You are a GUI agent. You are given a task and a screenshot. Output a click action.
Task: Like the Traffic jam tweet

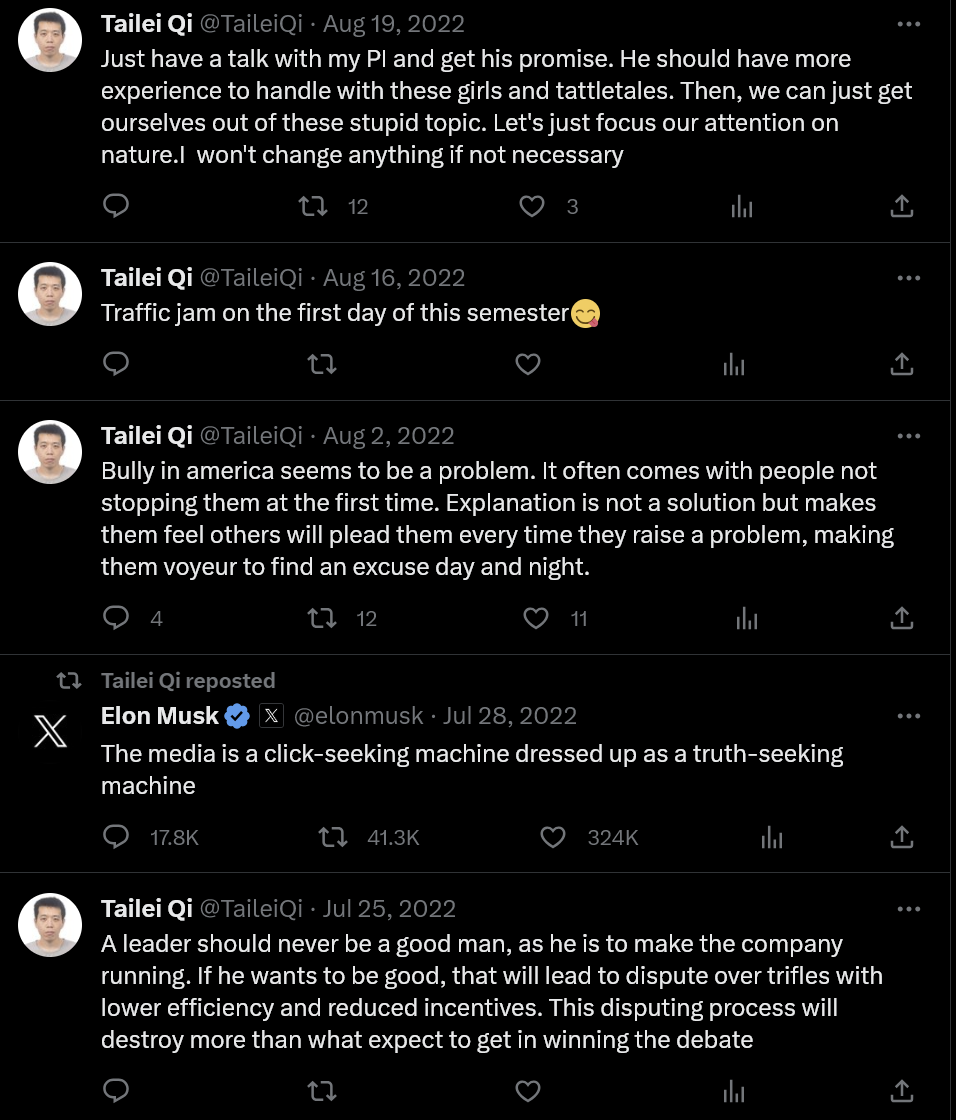(x=528, y=364)
